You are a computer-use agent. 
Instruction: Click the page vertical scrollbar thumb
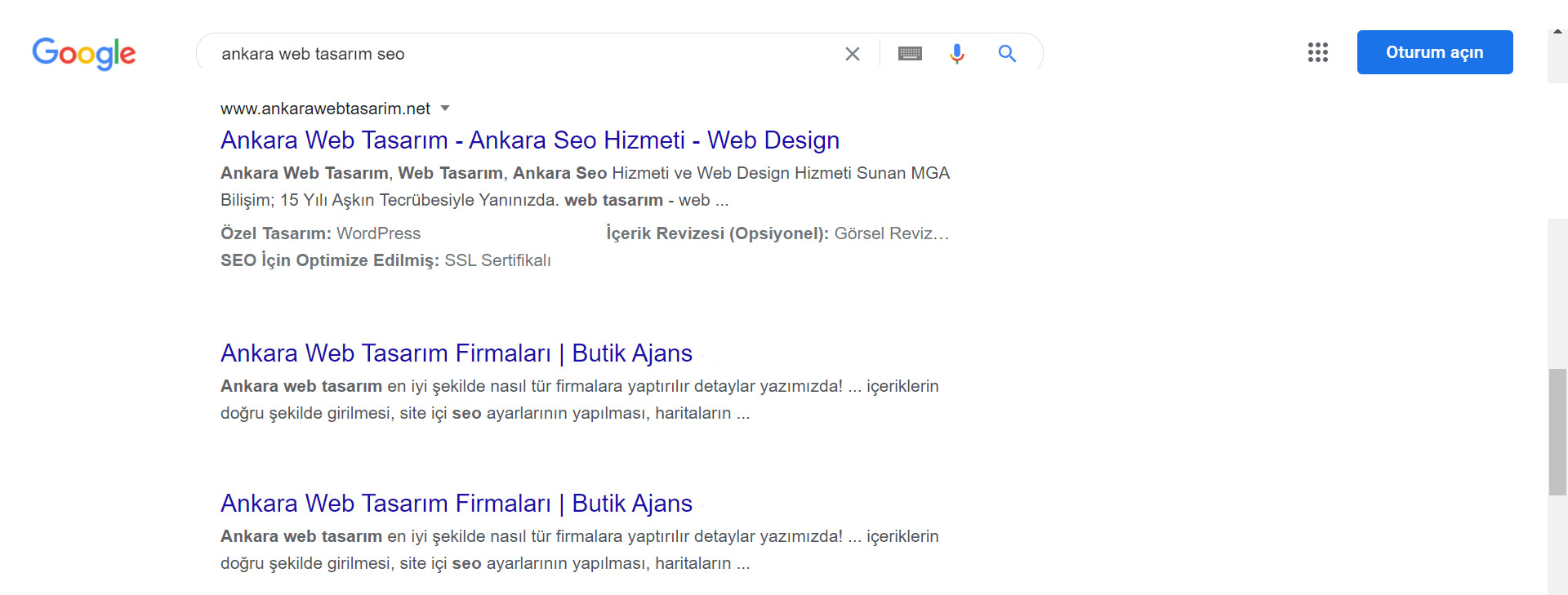[x=1557, y=433]
